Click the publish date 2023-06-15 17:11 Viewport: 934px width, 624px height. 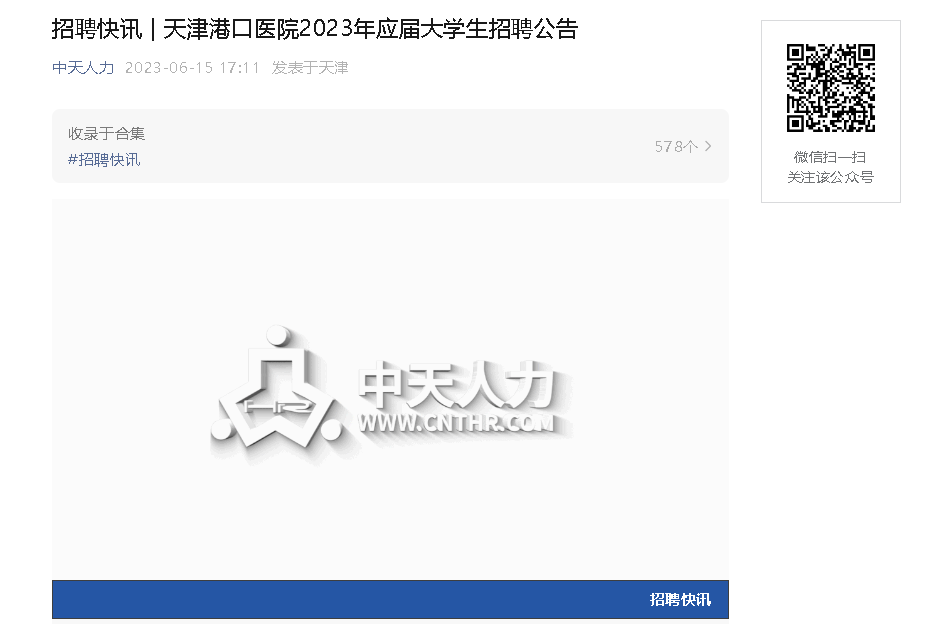pyautogui.click(x=192, y=68)
